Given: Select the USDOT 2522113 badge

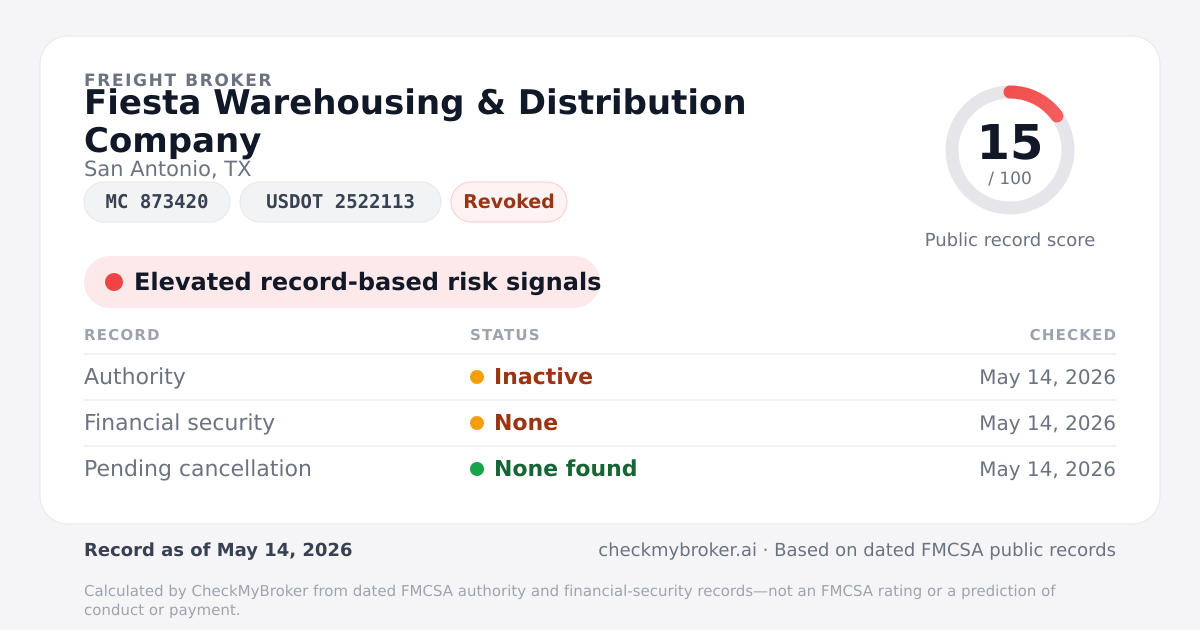Looking at the screenshot, I should tap(340, 202).
